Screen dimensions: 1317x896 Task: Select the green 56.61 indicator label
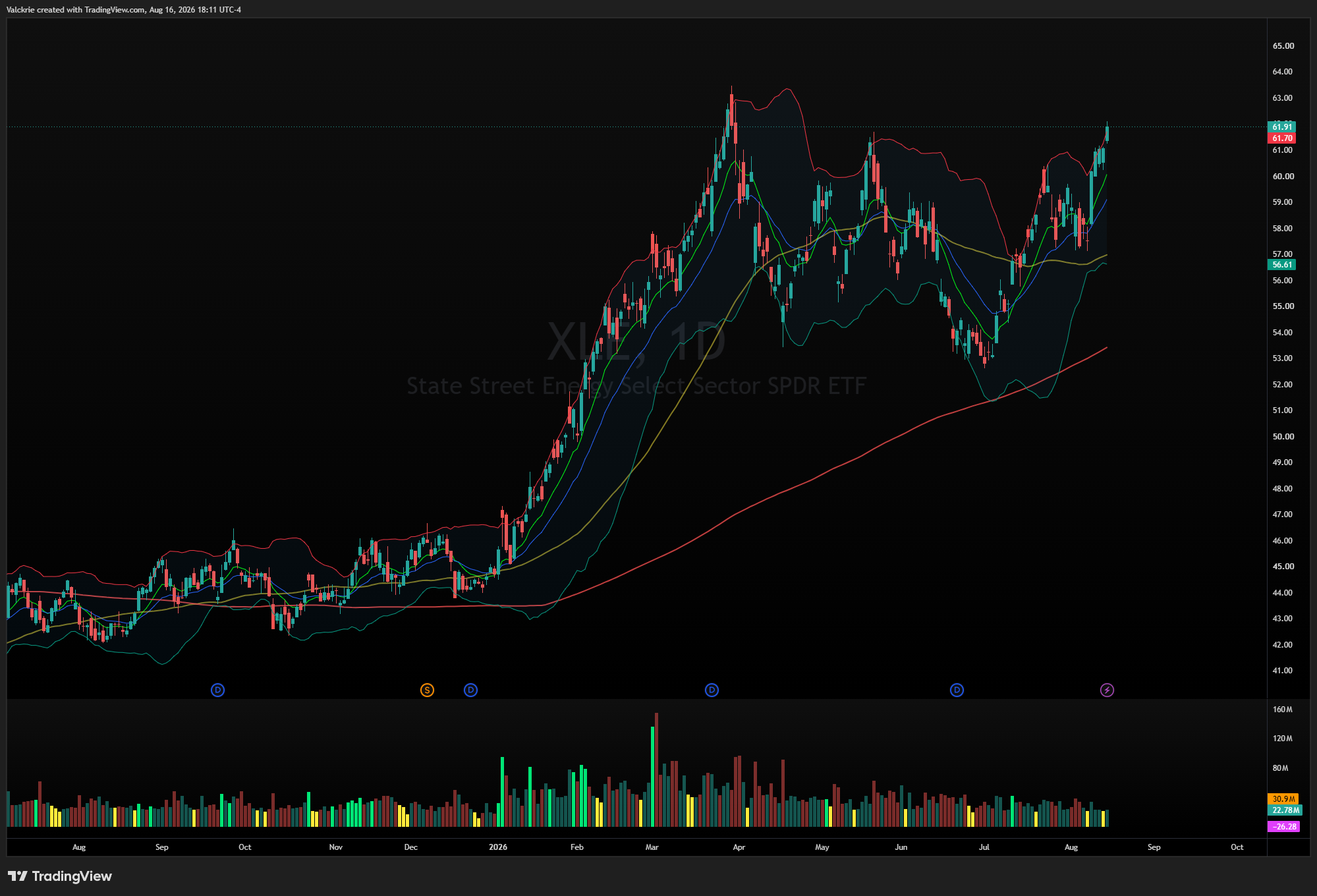pos(1281,265)
